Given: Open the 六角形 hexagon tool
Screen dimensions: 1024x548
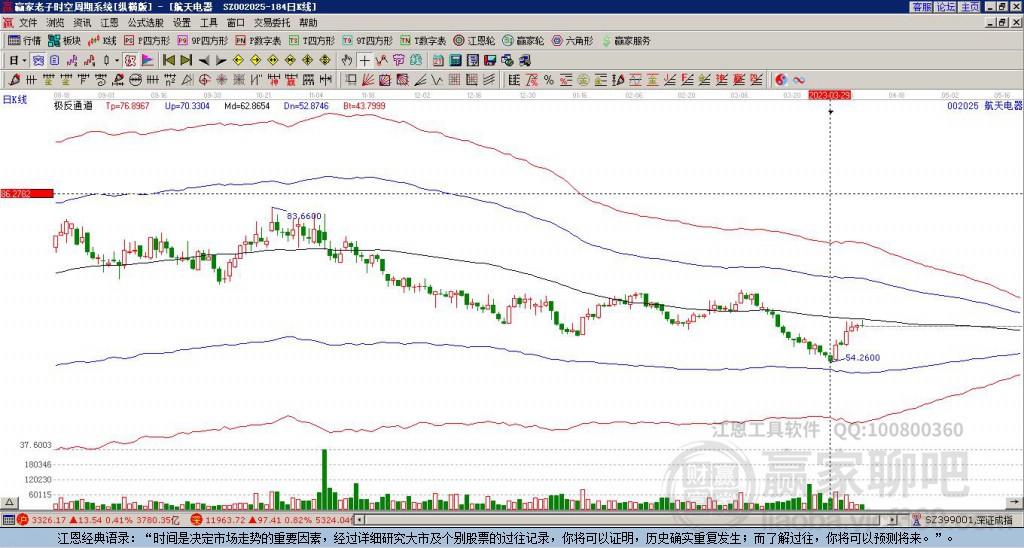Looking at the screenshot, I should pos(572,40).
